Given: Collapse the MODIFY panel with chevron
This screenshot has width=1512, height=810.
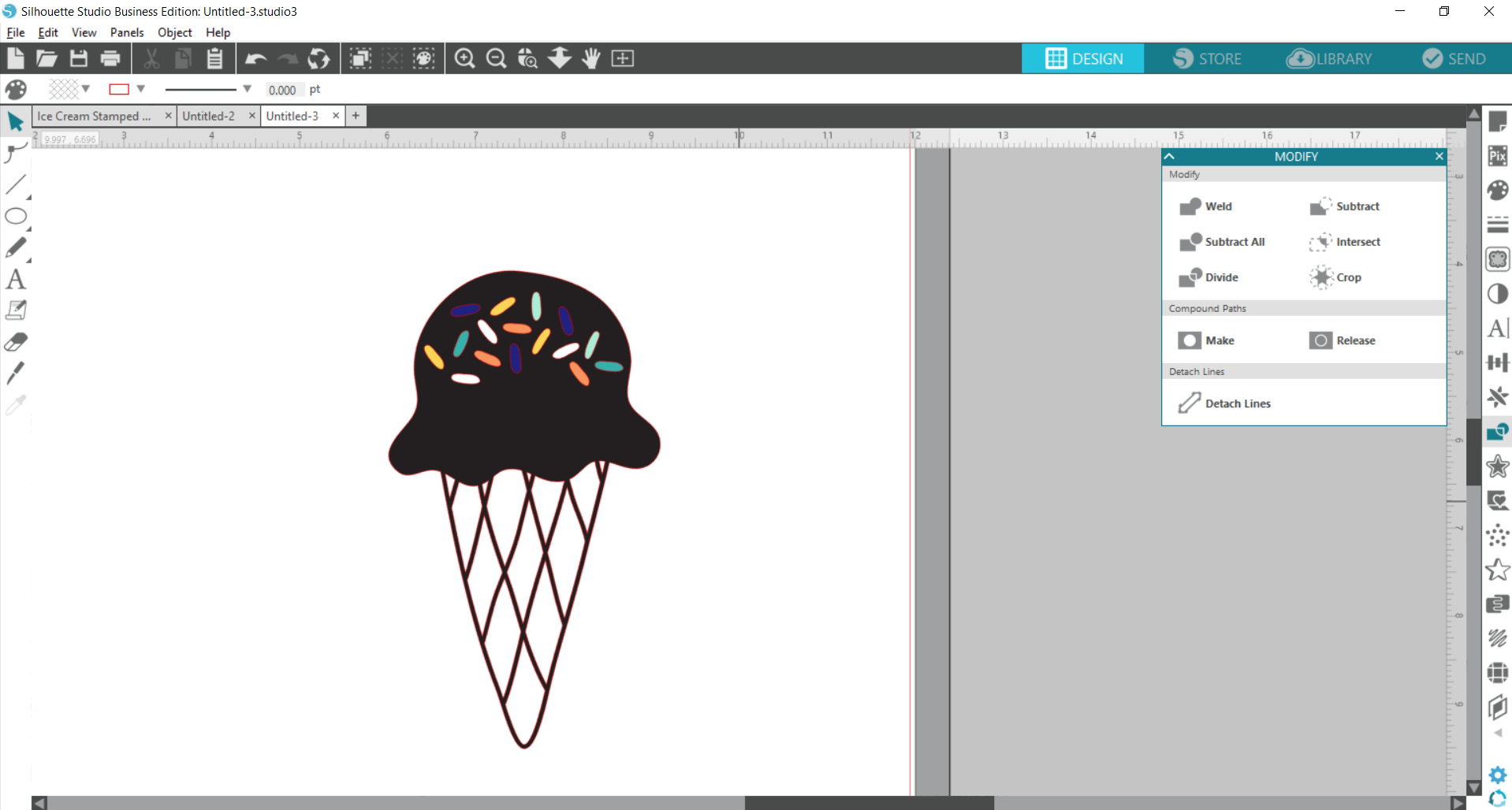Looking at the screenshot, I should (1170, 157).
